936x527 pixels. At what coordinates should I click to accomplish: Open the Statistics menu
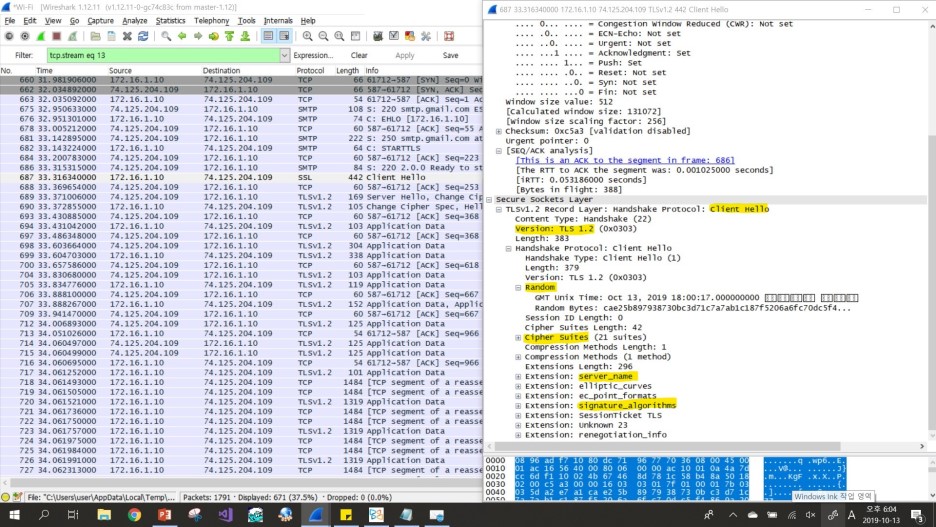coord(171,20)
